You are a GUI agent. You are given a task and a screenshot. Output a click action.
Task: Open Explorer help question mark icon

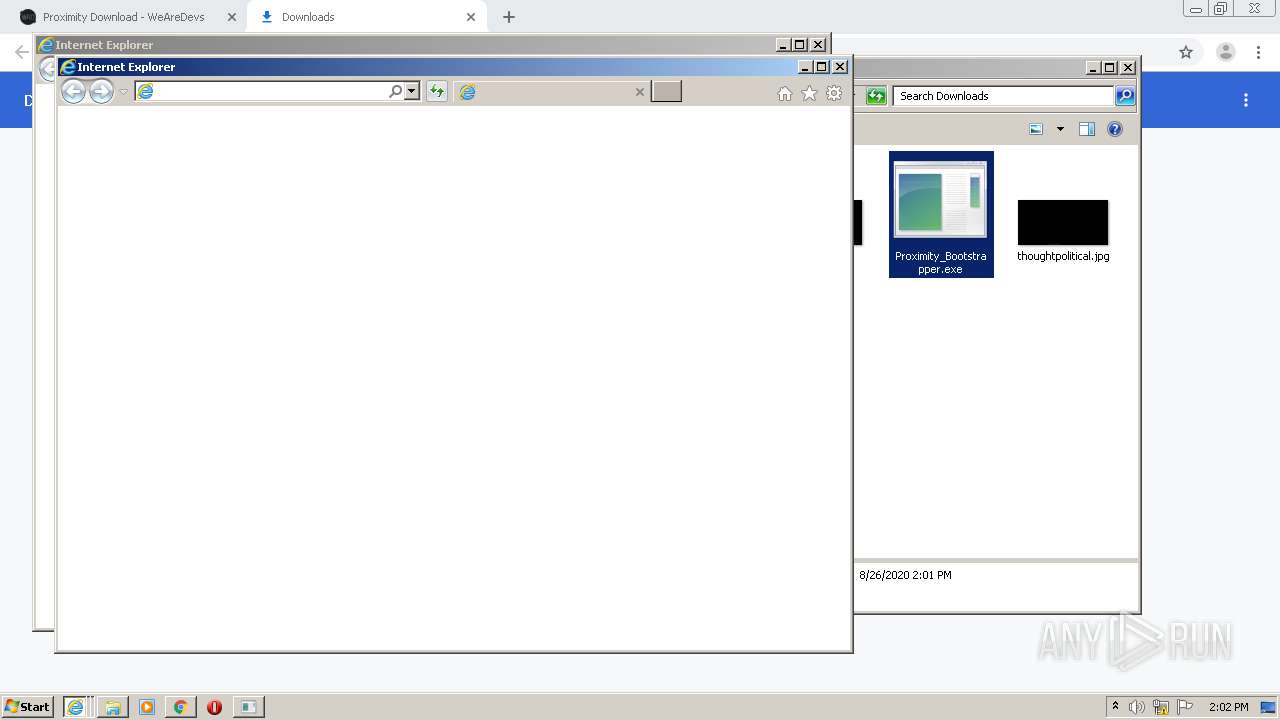tap(1115, 129)
